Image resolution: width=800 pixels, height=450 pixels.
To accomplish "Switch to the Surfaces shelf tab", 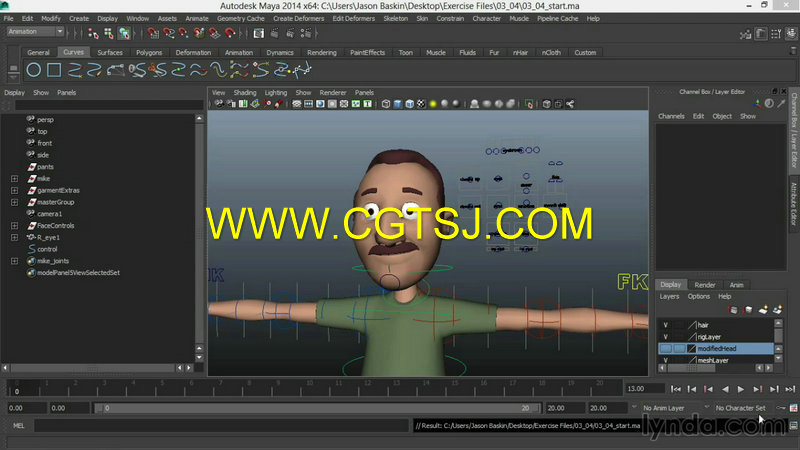I will tap(110, 53).
